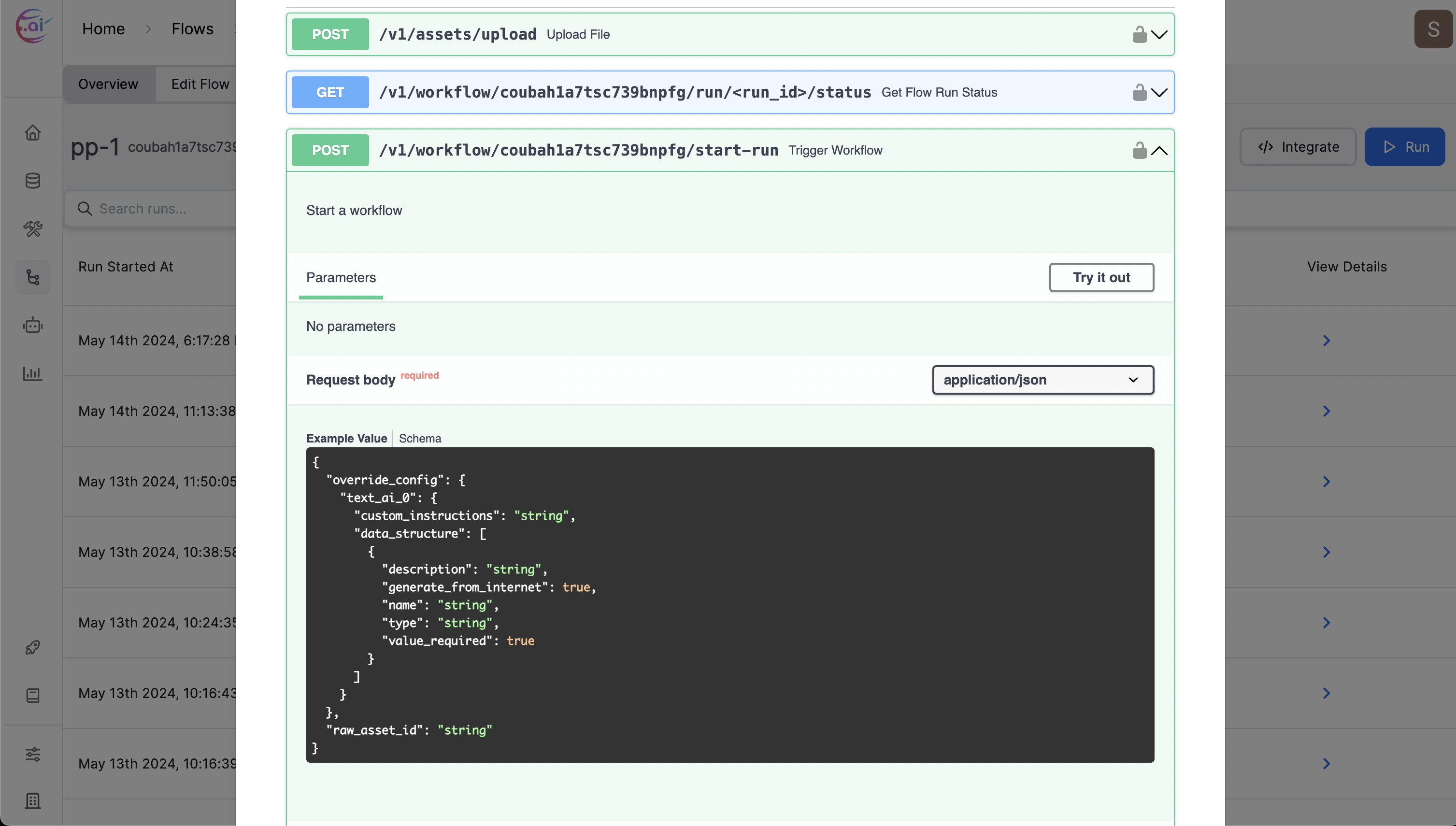Open the sliders settings icon in sidebar
The width and height of the screenshot is (1456, 826).
[33, 754]
